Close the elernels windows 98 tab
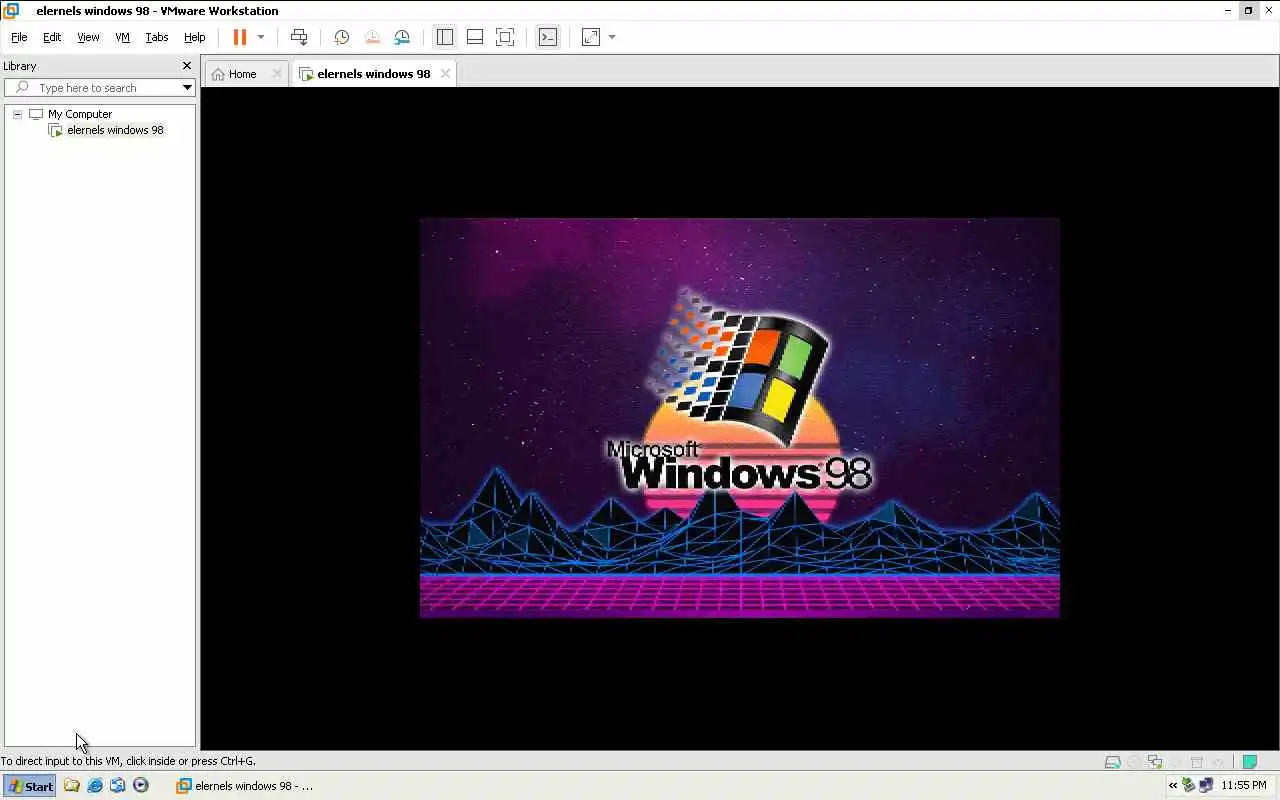Image resolution: width=1280 pixels, height=800 pixels. (x=445, y=74)
